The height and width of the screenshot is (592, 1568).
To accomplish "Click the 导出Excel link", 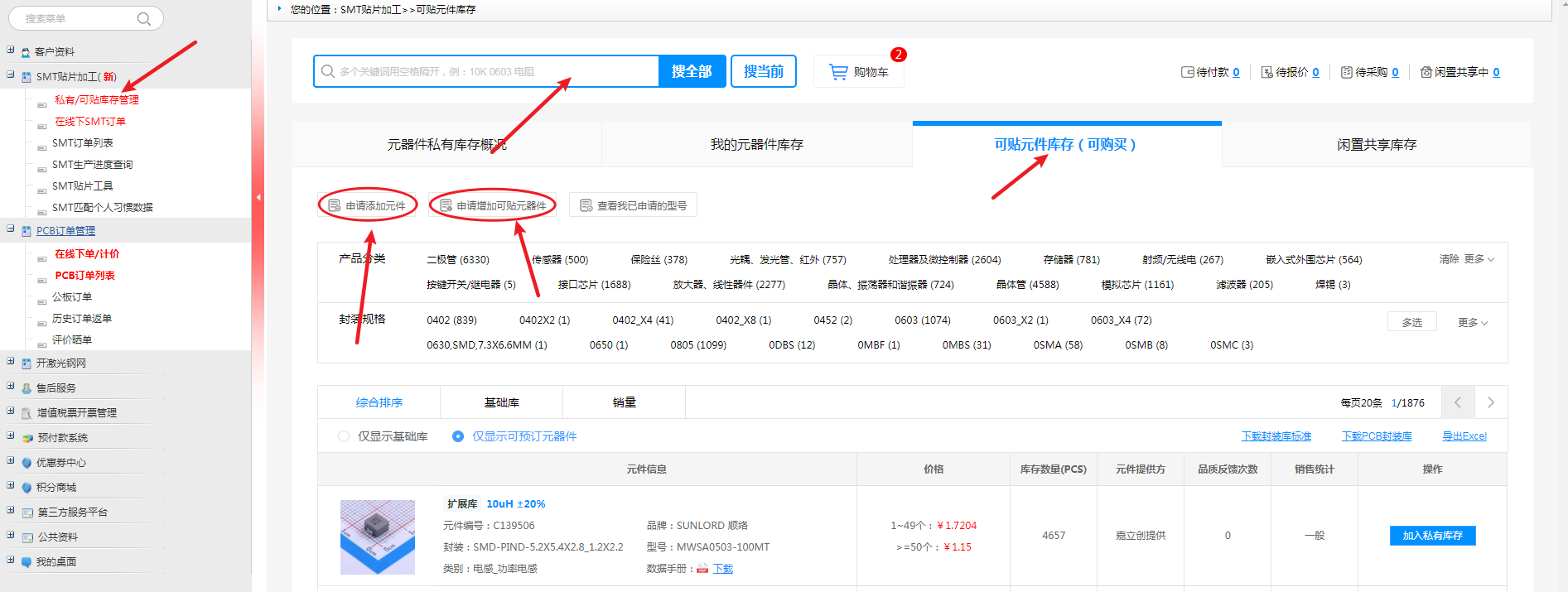I will (1464, 436).
